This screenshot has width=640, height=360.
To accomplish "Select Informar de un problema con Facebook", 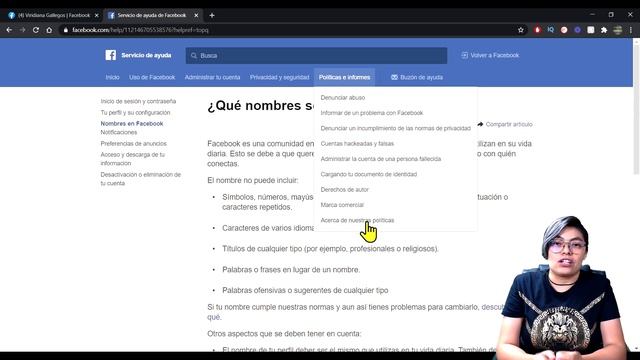I will coord(372,113).
